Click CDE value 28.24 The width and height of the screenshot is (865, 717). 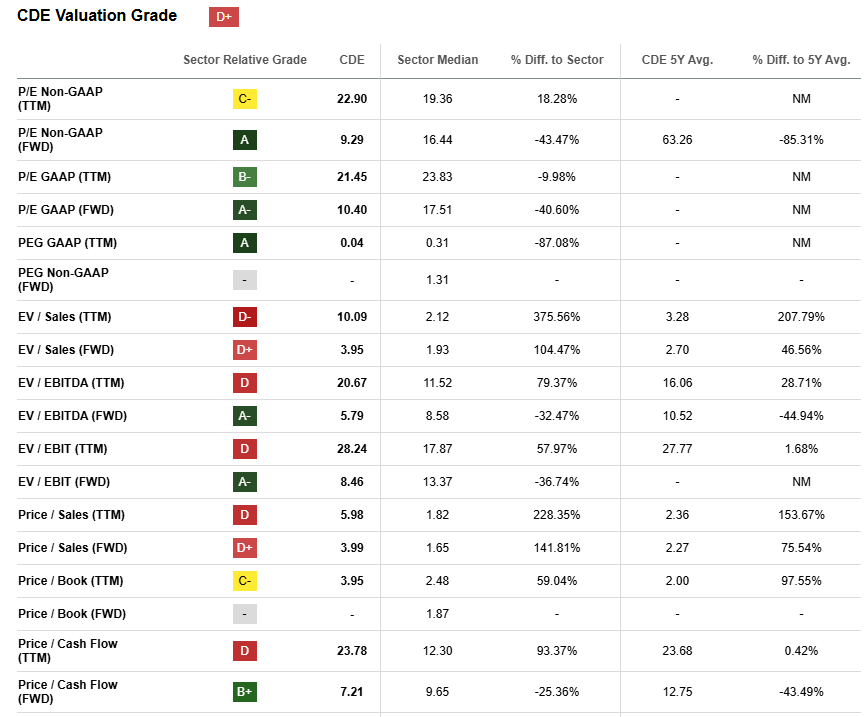click(x=352, y=449)
